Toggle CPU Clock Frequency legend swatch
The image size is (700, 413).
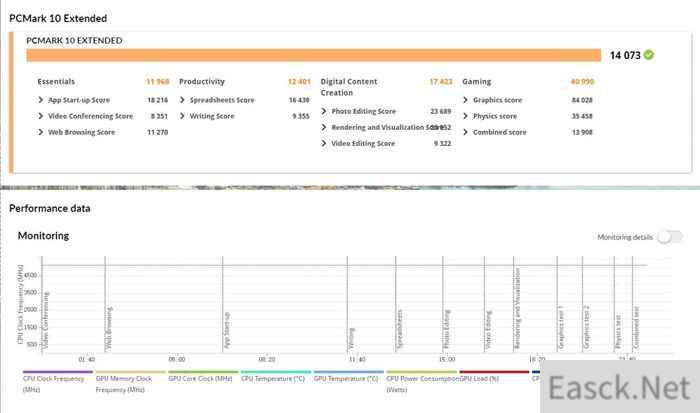(58, 371)
